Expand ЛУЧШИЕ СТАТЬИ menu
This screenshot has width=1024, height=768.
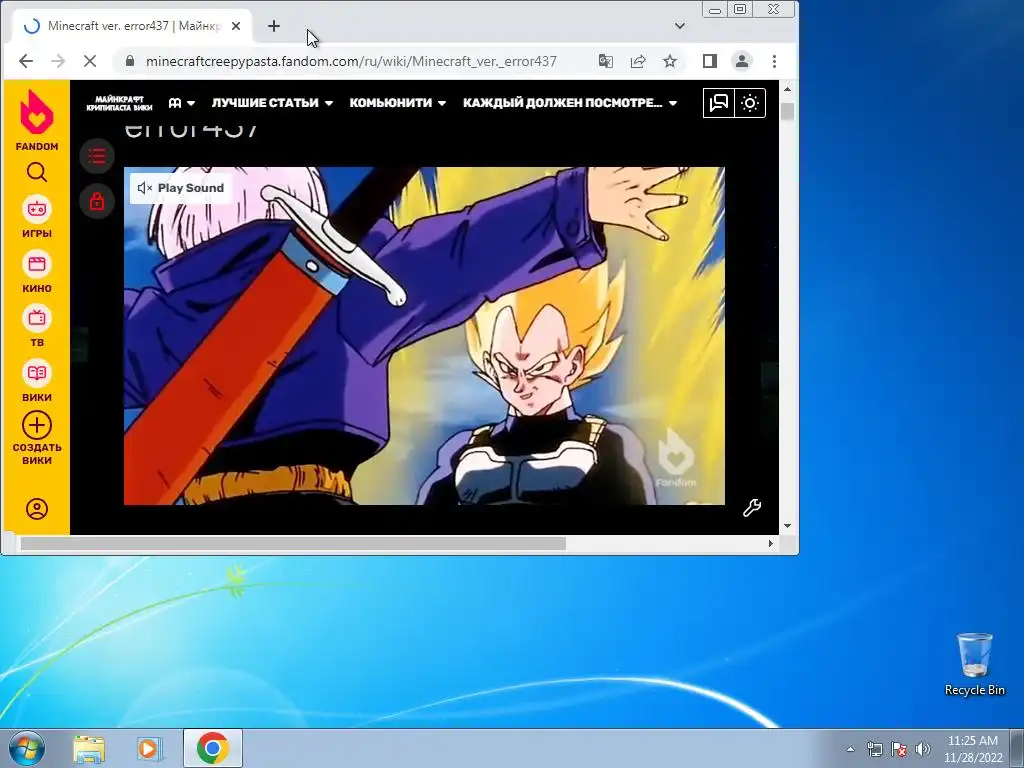[272, 103]
